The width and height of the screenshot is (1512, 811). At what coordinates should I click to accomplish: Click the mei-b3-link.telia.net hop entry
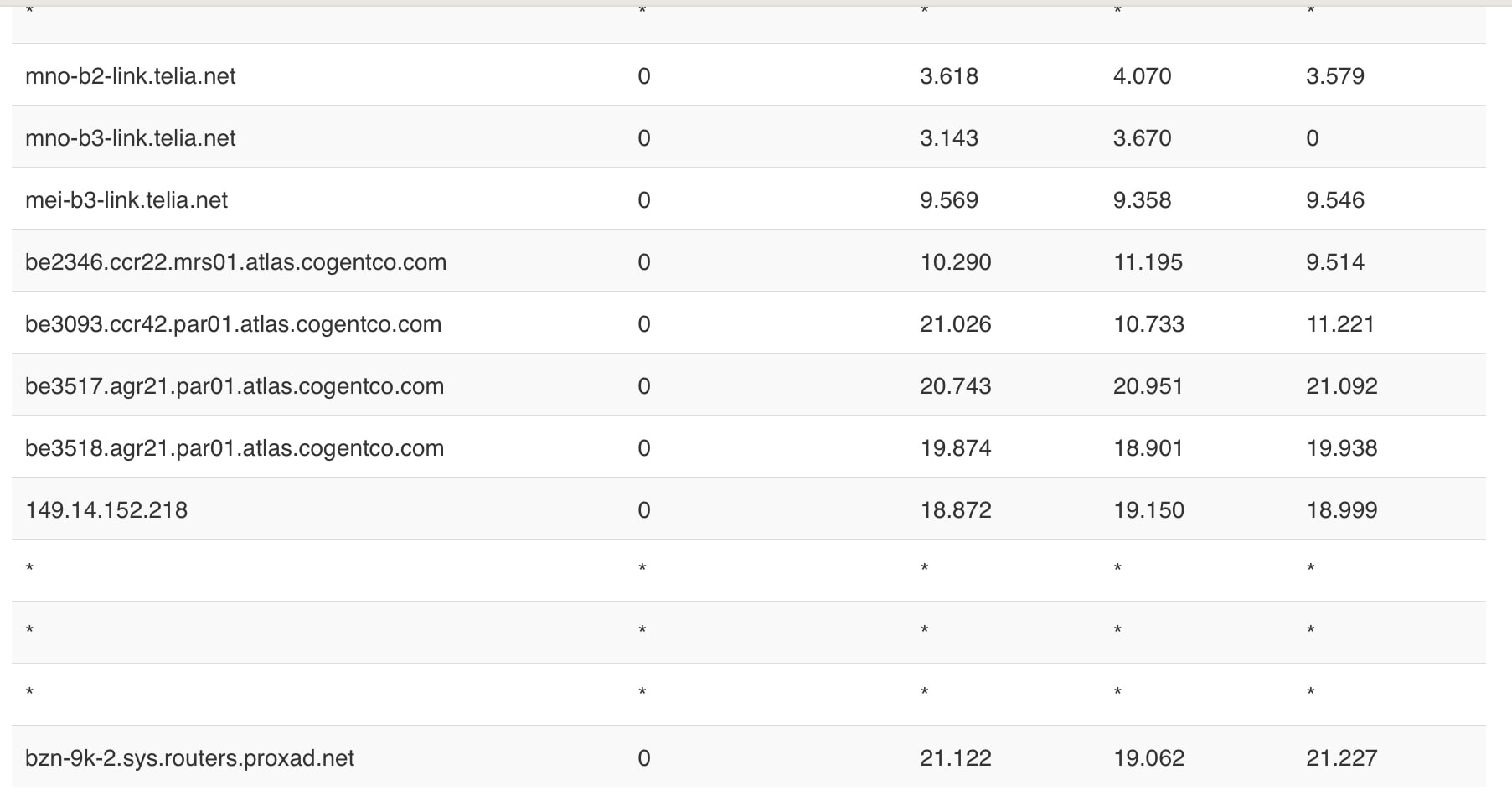tap(126, 200)
